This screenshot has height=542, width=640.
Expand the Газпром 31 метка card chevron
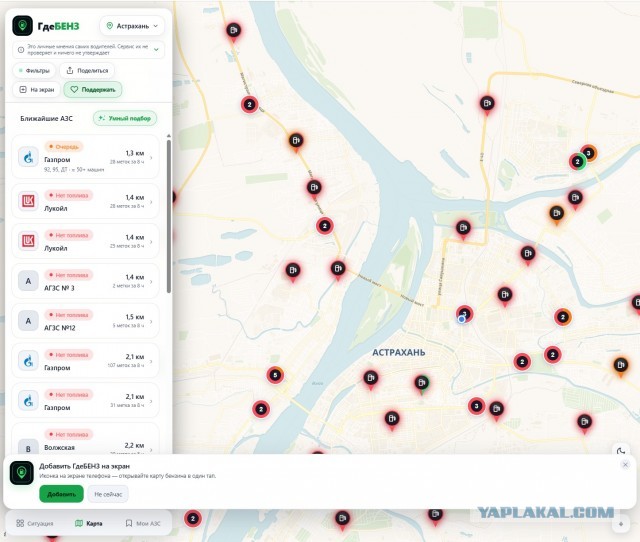click(x=151, y=402)
